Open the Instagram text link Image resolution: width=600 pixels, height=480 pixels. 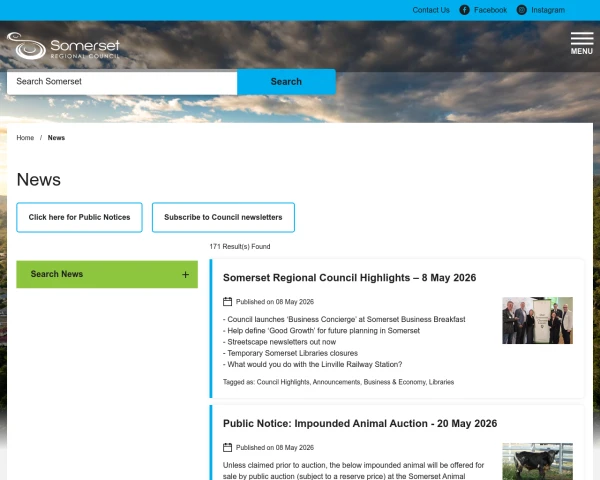(548, 10)
